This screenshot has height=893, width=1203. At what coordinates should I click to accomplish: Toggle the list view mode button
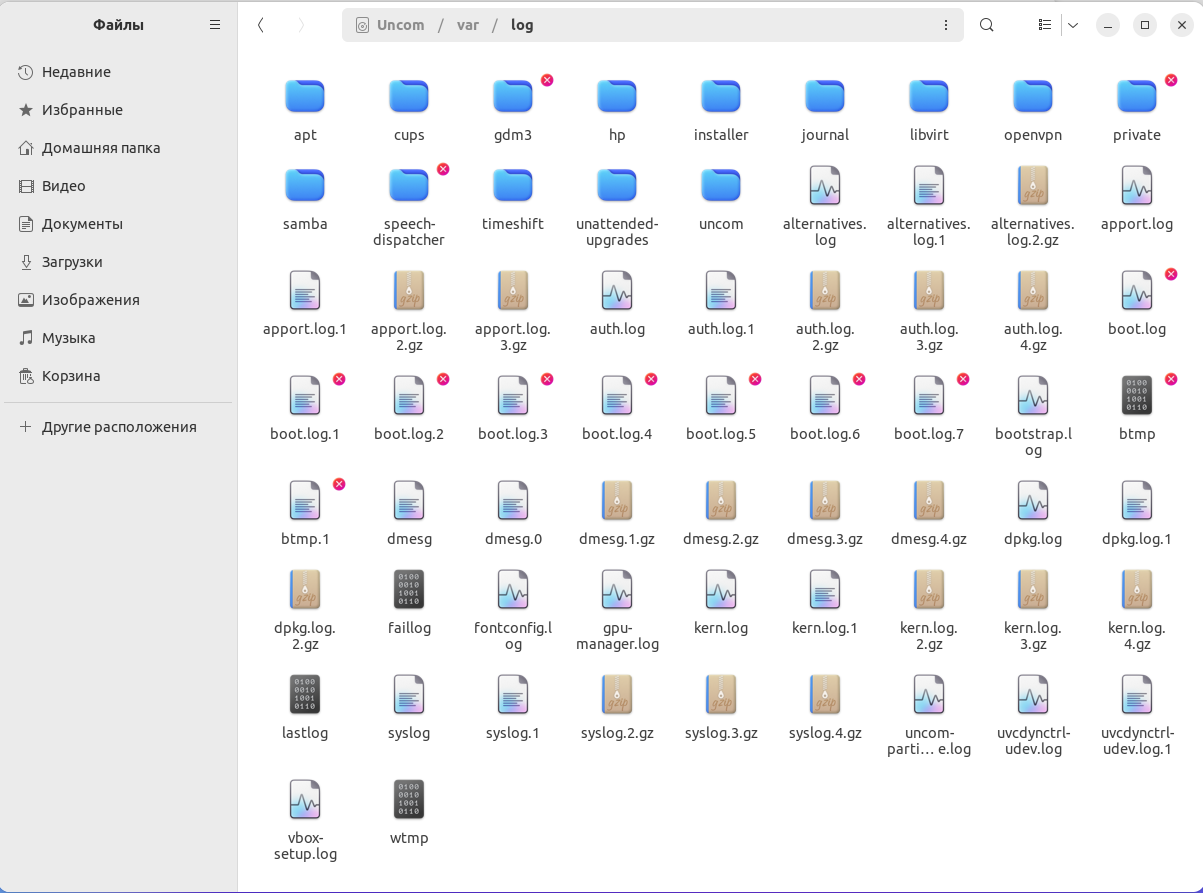(x=1045, y=25)
